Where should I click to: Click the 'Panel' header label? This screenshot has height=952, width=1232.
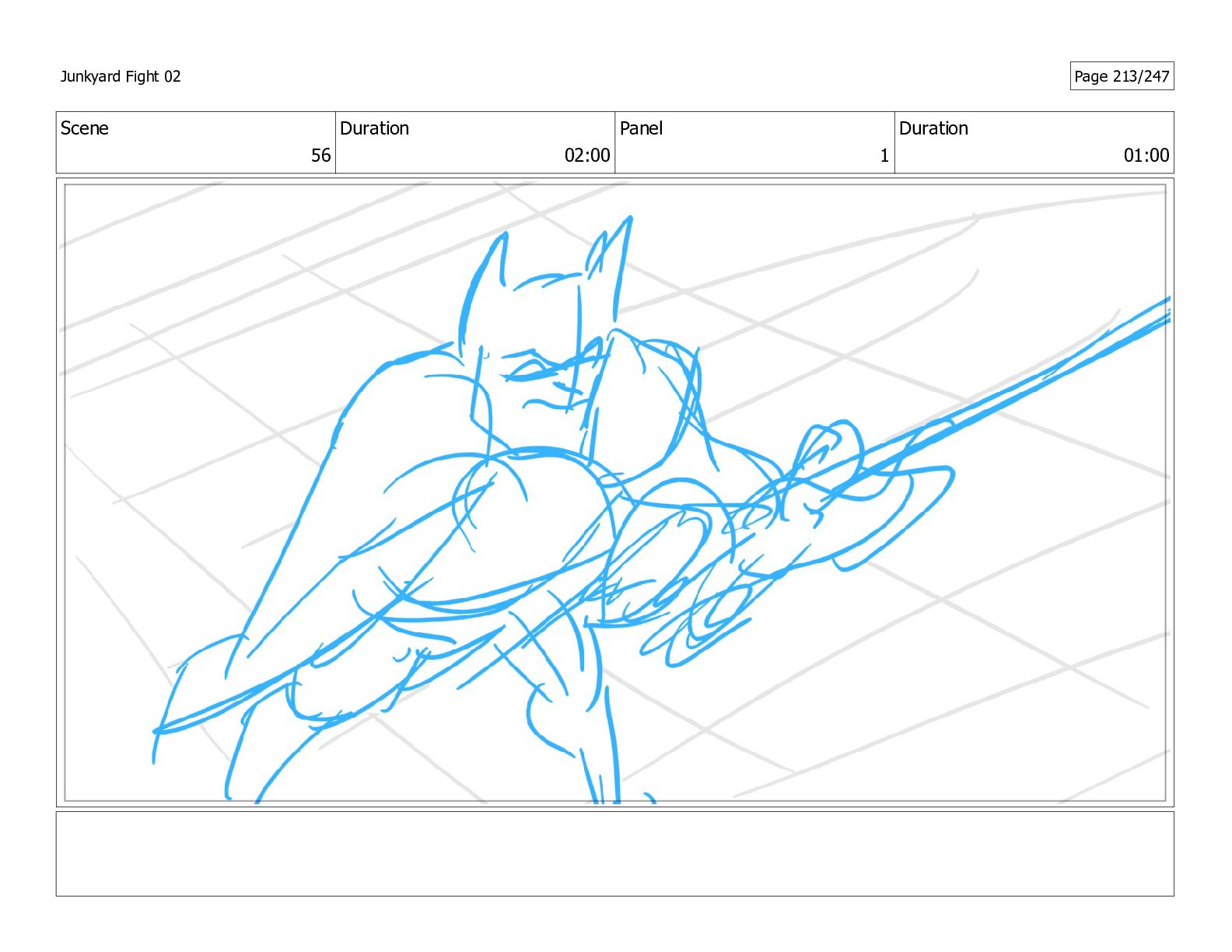pyautogui.click(x=641, y=128)
